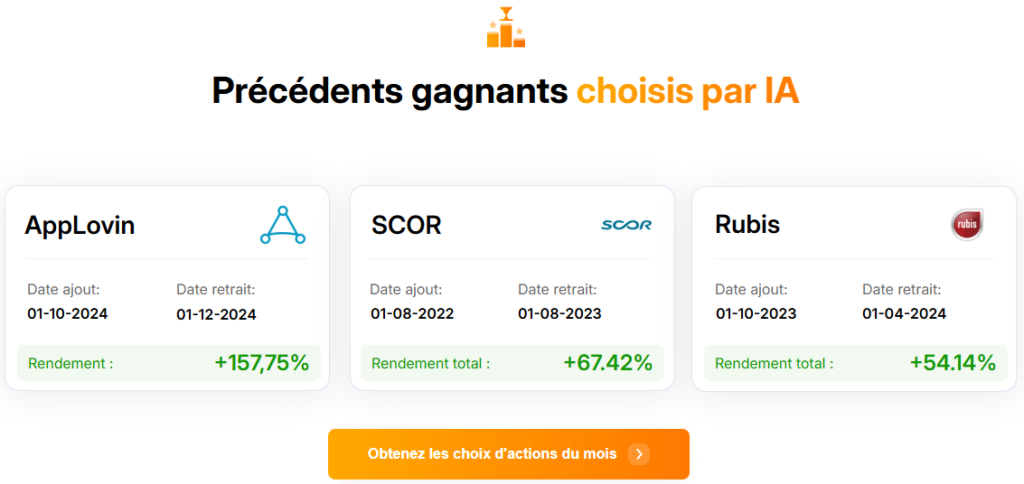
Task: Click the red Rubis logo
Action: (x=967, y=225)
